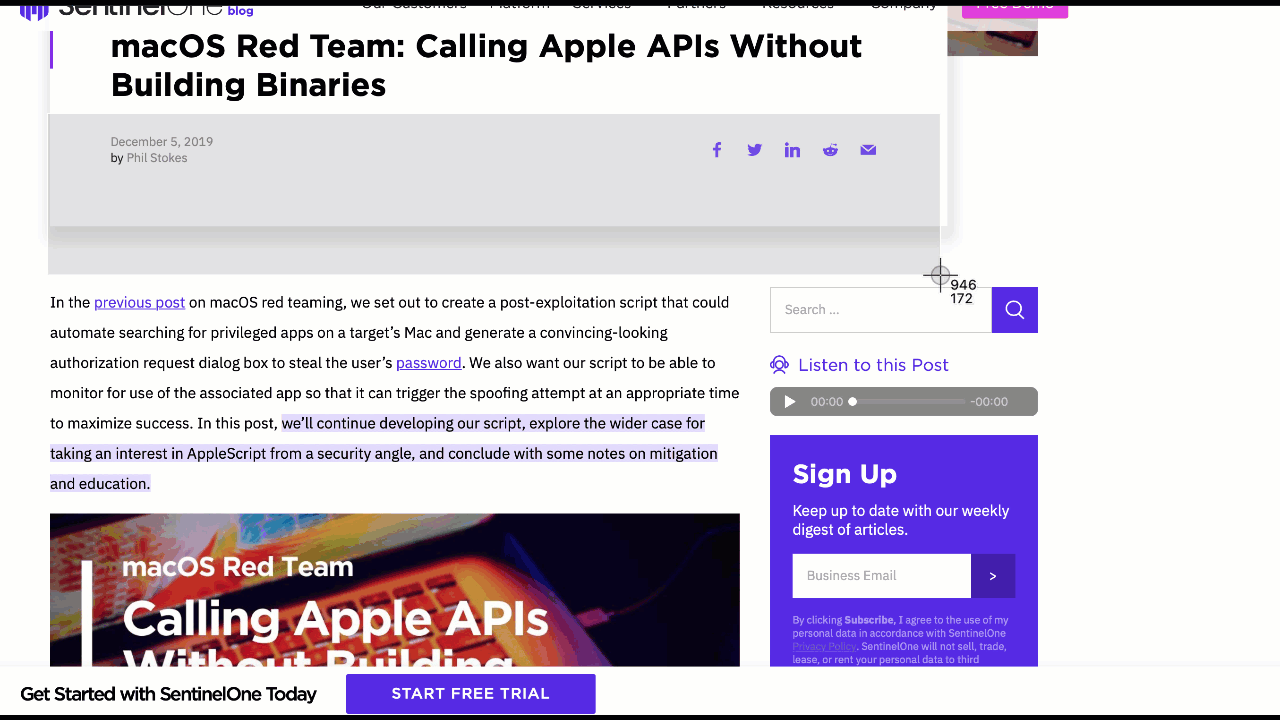Email the article via envelope icon

click(868, 150)
